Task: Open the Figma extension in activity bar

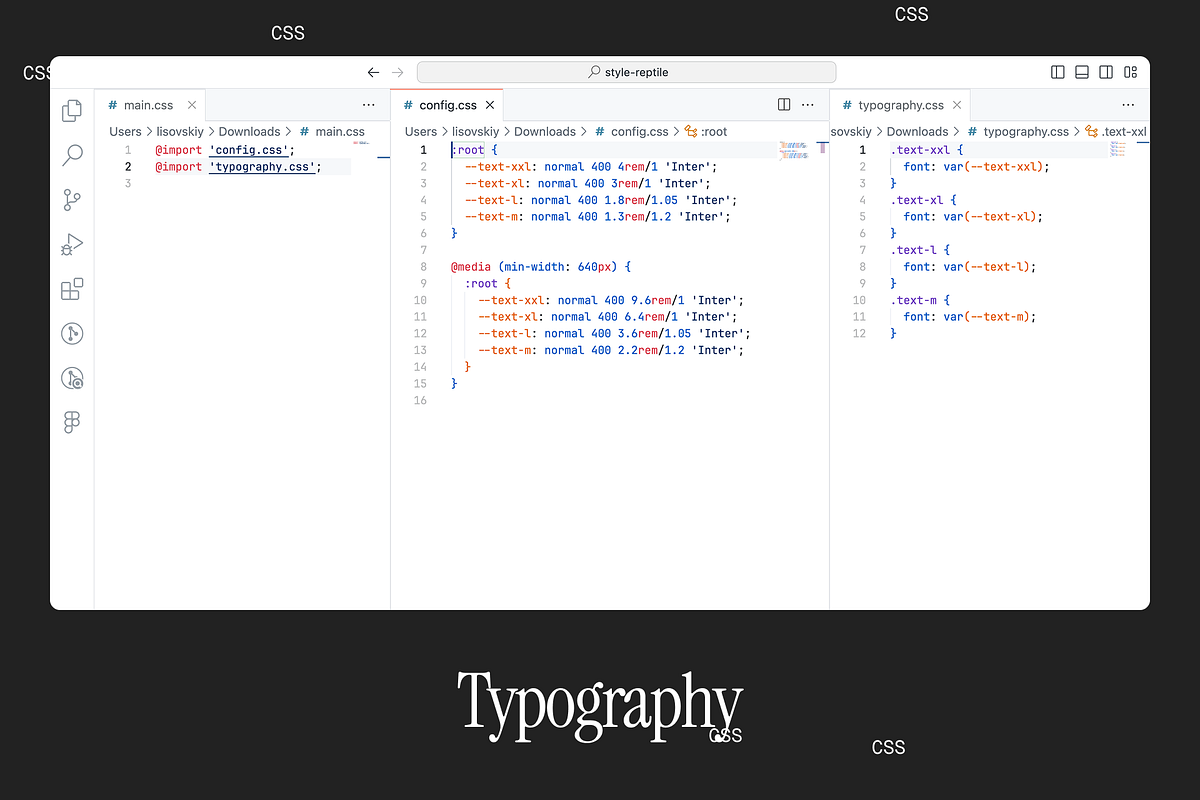Action: (x=72, y=422)
